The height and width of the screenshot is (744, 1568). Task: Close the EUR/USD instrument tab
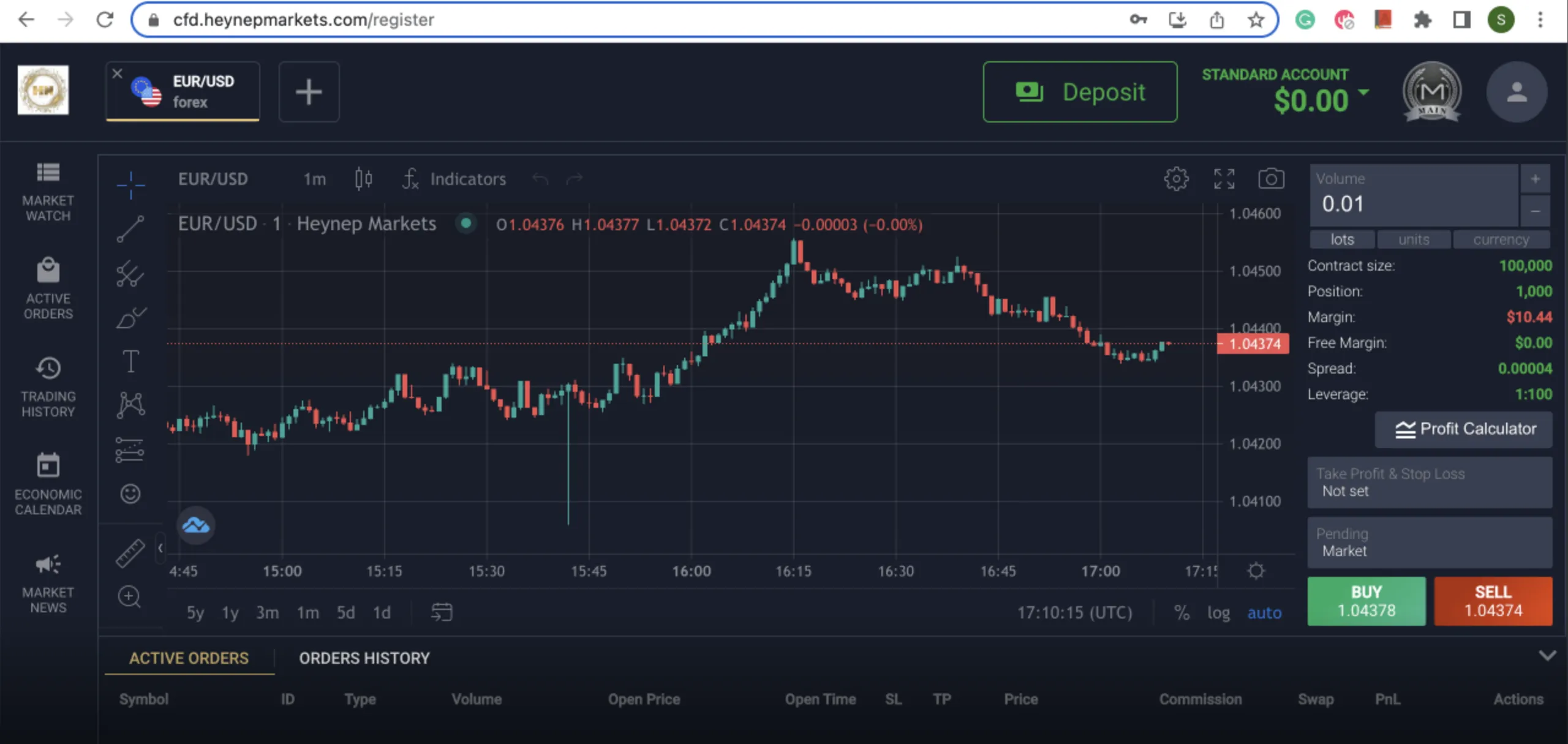coord(117,73)
